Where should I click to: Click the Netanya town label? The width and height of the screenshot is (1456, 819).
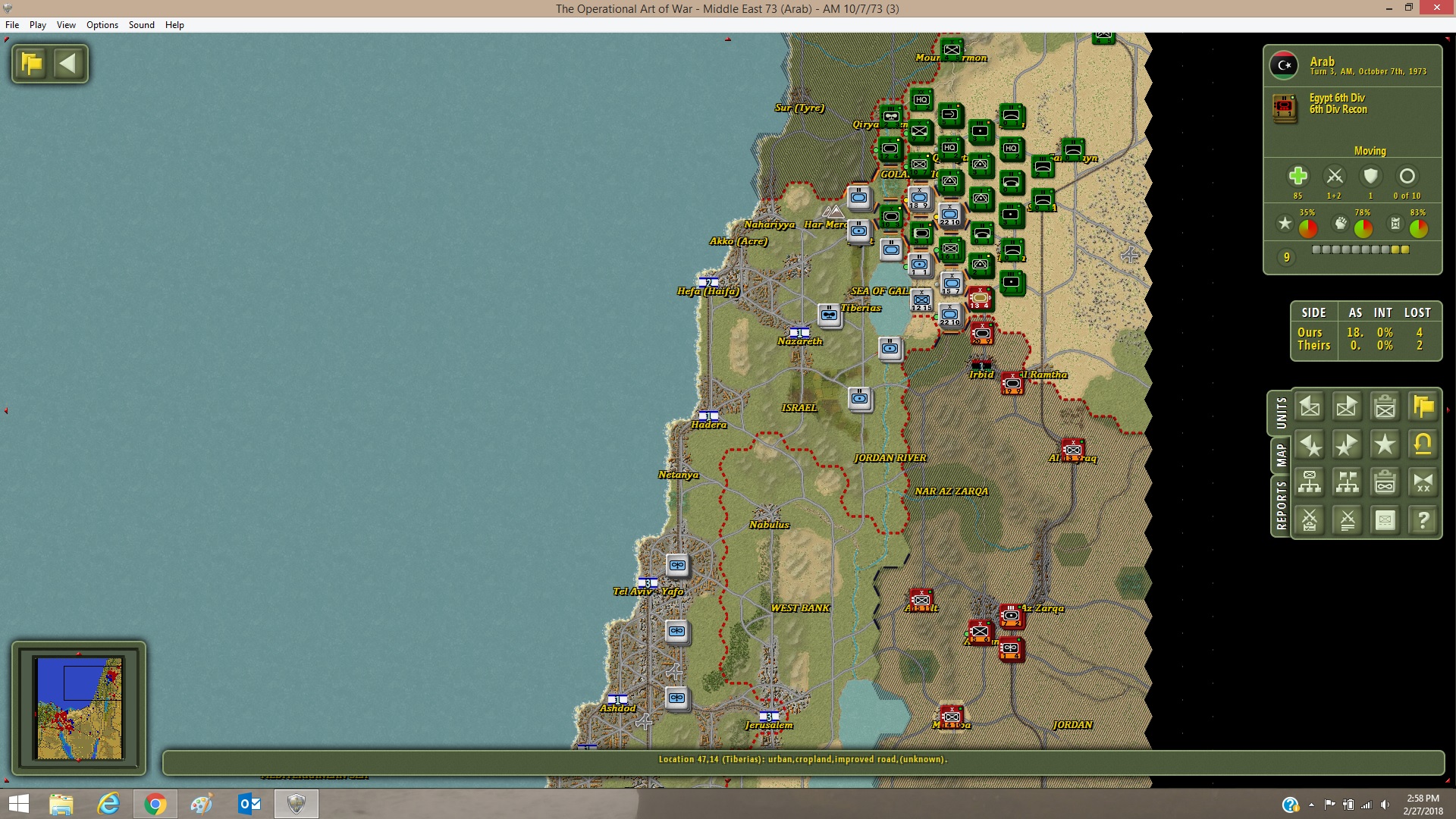pyautogui.click(x=679, y=475)
